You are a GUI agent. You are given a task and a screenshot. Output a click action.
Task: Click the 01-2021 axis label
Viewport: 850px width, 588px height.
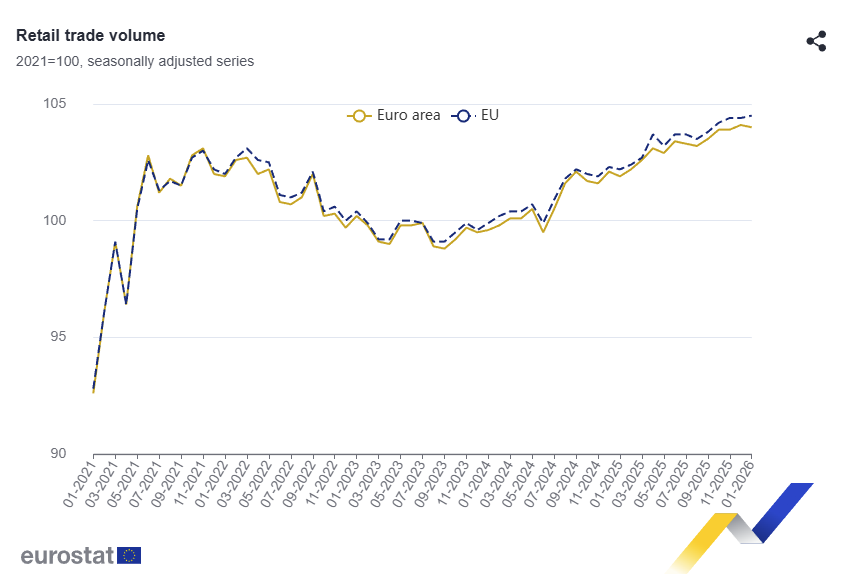[x=79, y=484]
